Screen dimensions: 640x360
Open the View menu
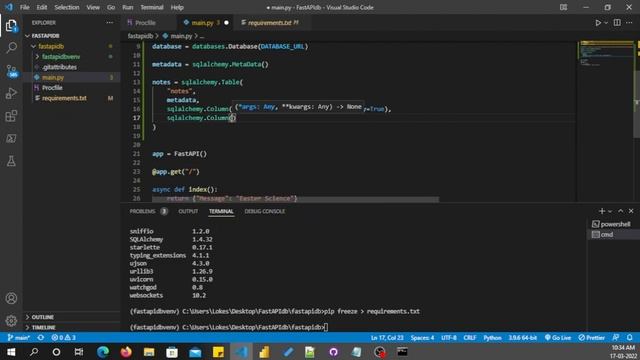pos(93,7)
